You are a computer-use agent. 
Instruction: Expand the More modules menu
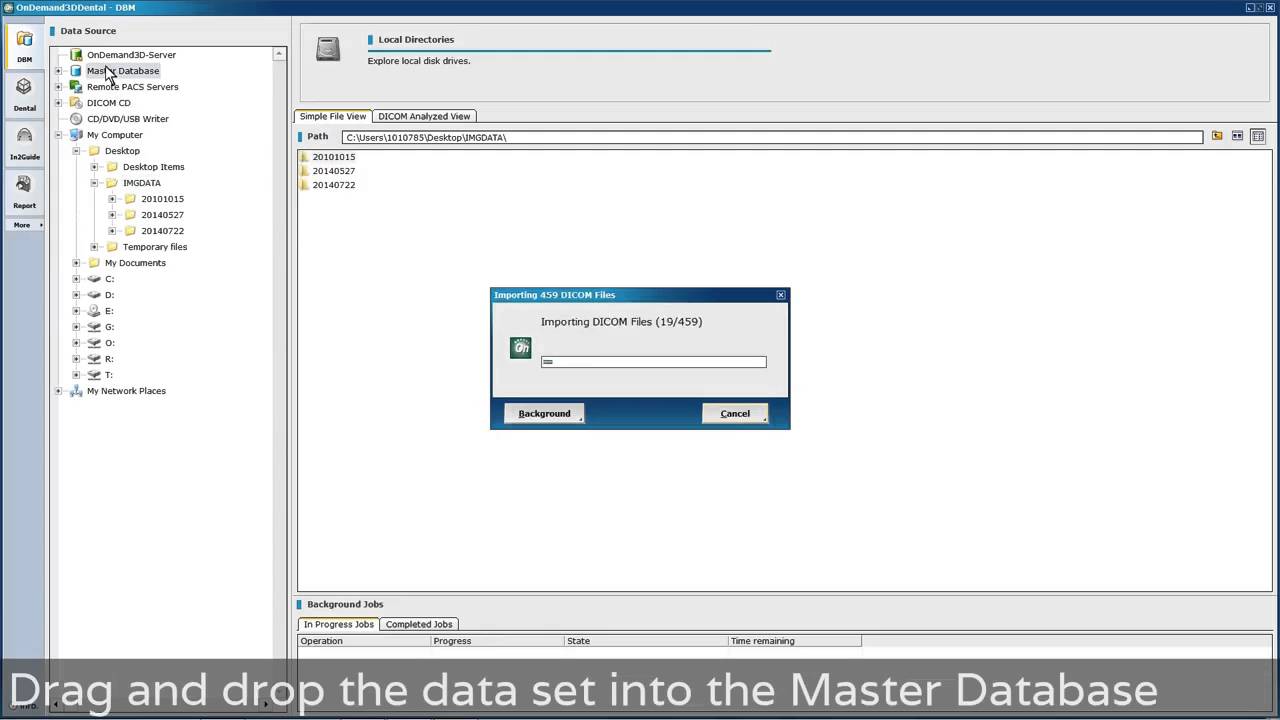pos(24,225)
